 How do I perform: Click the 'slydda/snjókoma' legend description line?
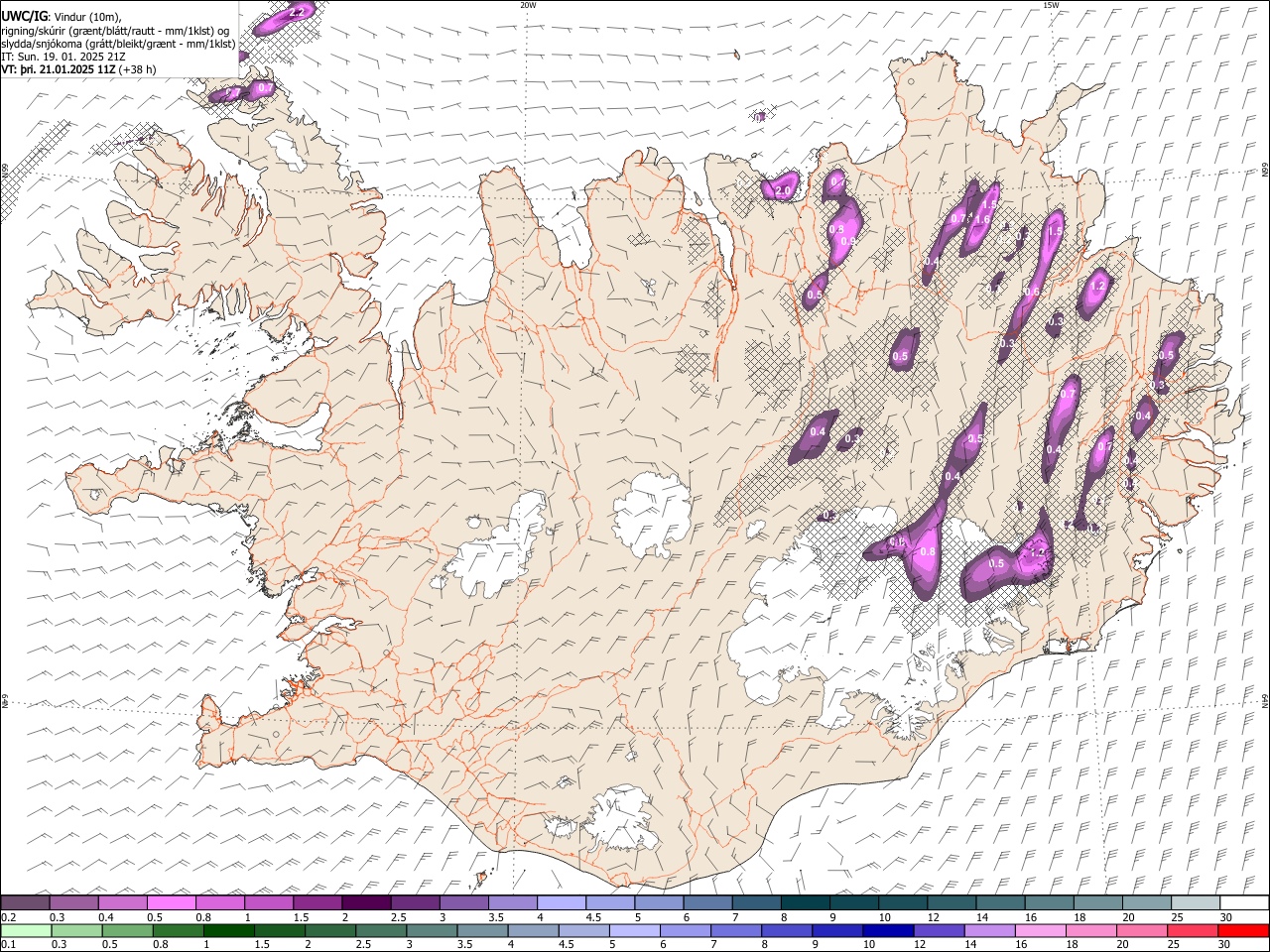coord(118,44)
